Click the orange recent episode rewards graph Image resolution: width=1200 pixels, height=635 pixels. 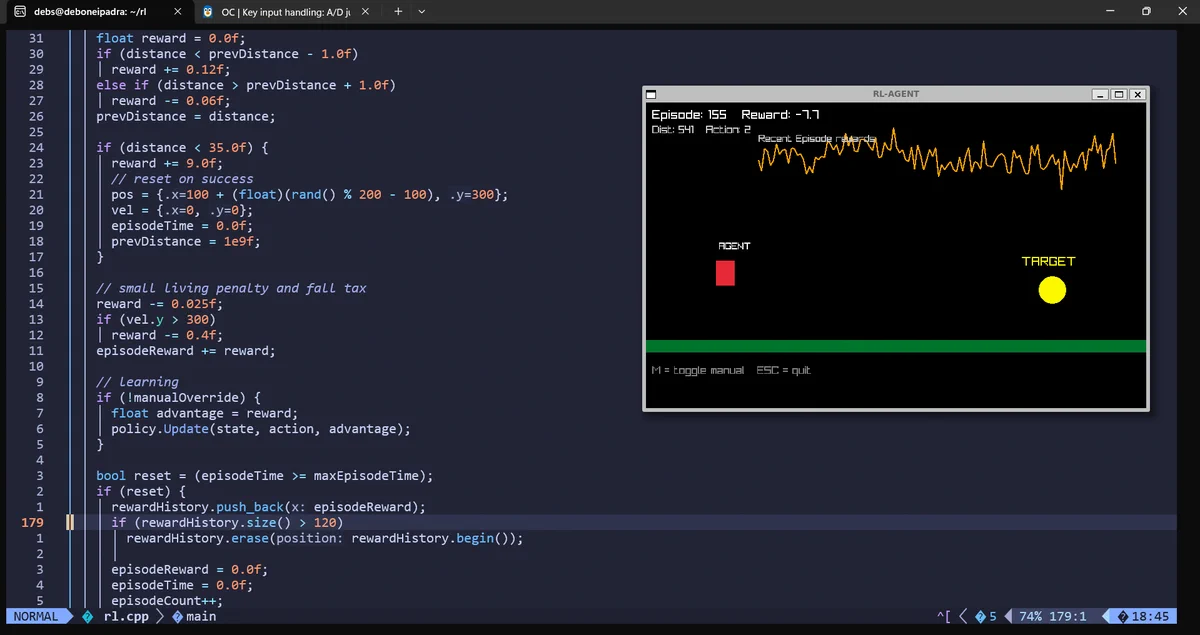937,157
